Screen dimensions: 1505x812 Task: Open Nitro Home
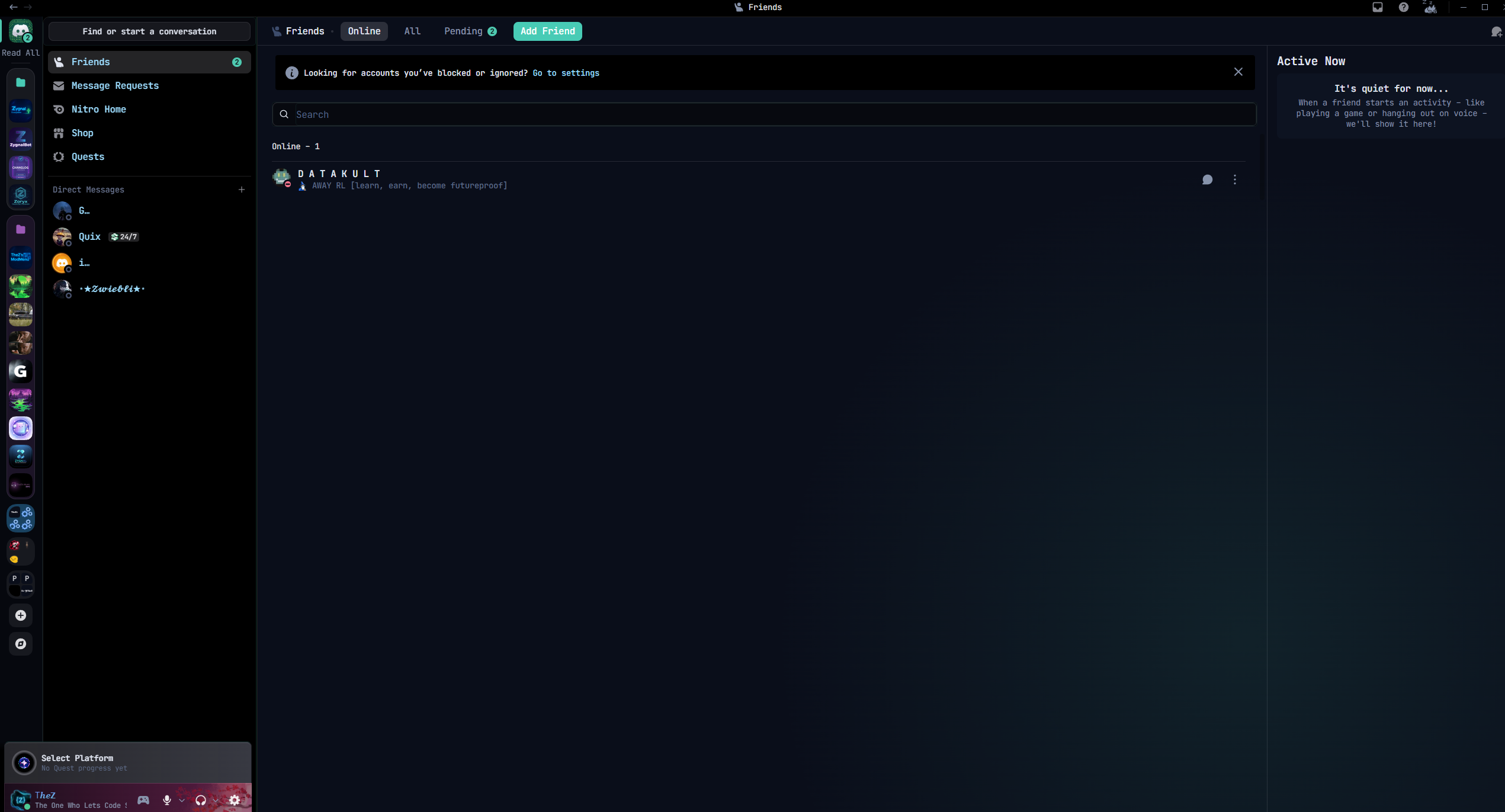[149, 110]
